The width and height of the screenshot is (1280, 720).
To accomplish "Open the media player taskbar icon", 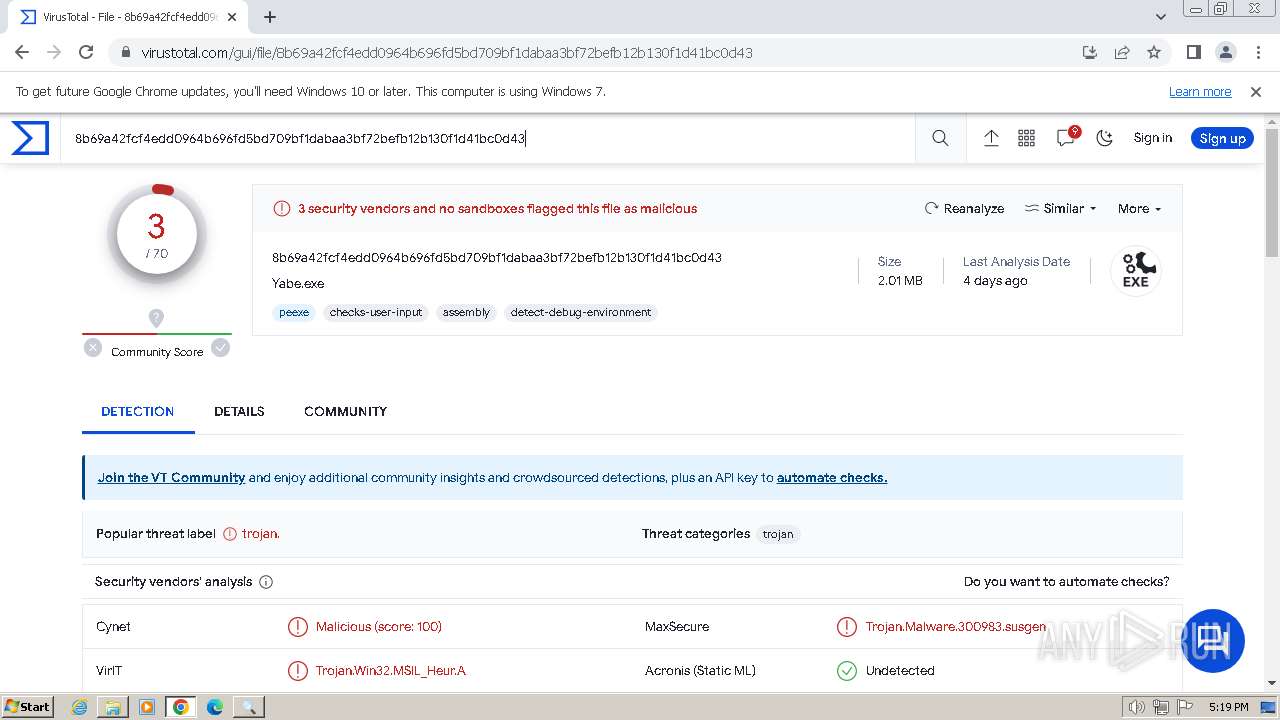I will pyautogui.click(x=147, y=707).
